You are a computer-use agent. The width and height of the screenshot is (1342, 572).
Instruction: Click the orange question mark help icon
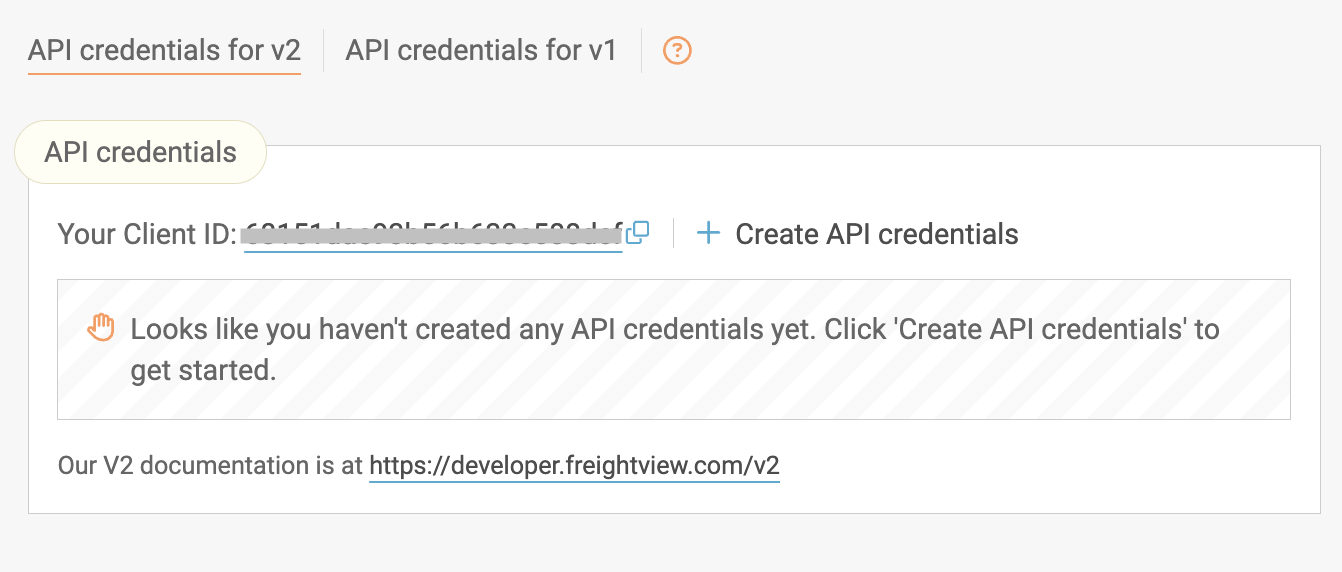click(678, 50)
